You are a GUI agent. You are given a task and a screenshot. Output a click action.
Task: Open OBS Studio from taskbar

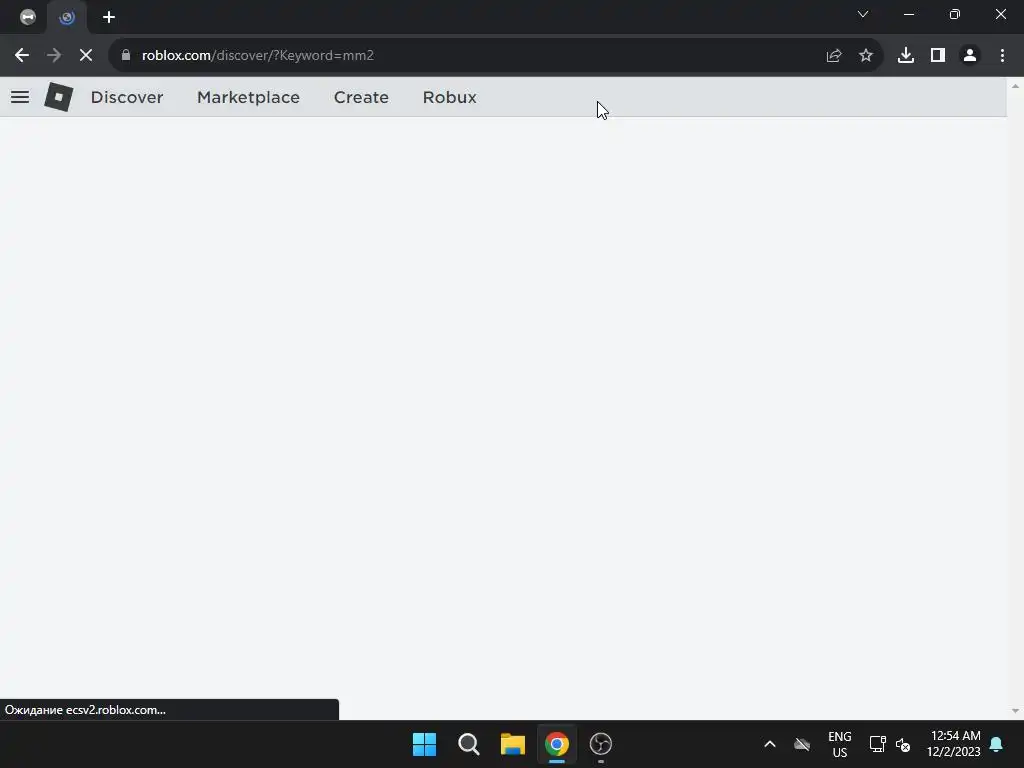click(x=601, y=744)
